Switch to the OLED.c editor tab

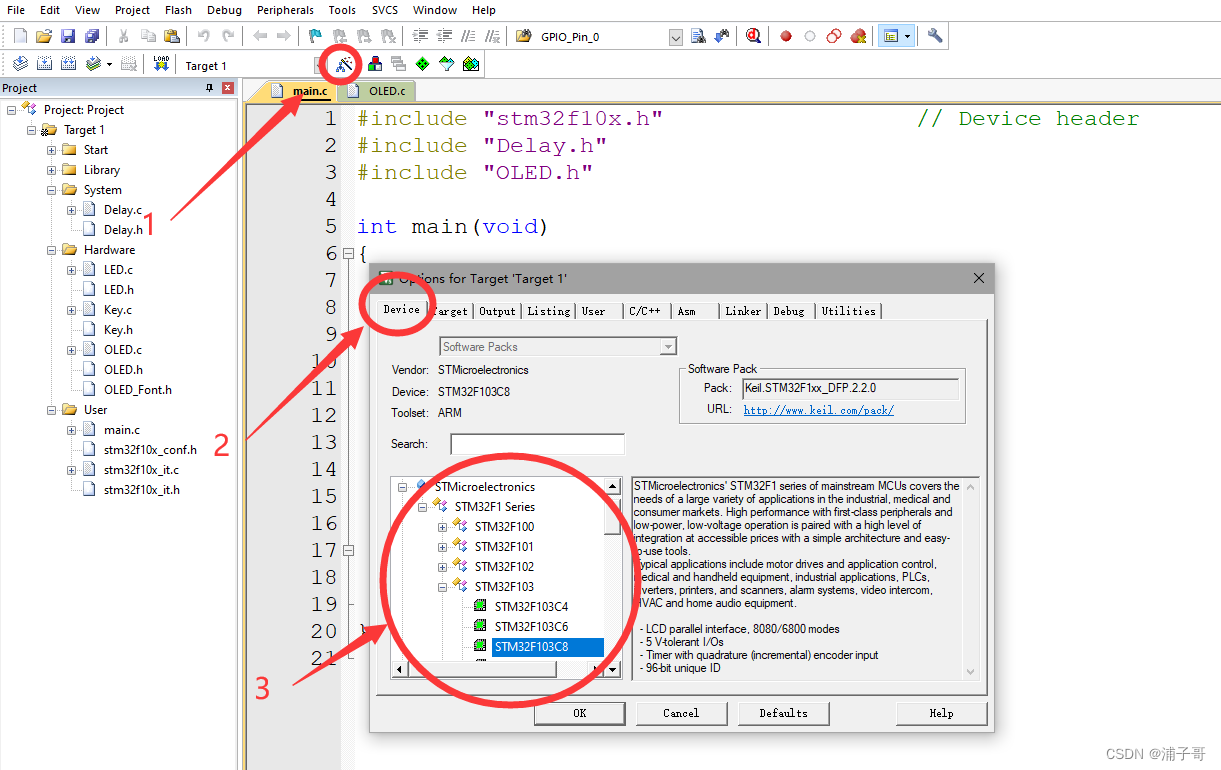pos(377,91)
